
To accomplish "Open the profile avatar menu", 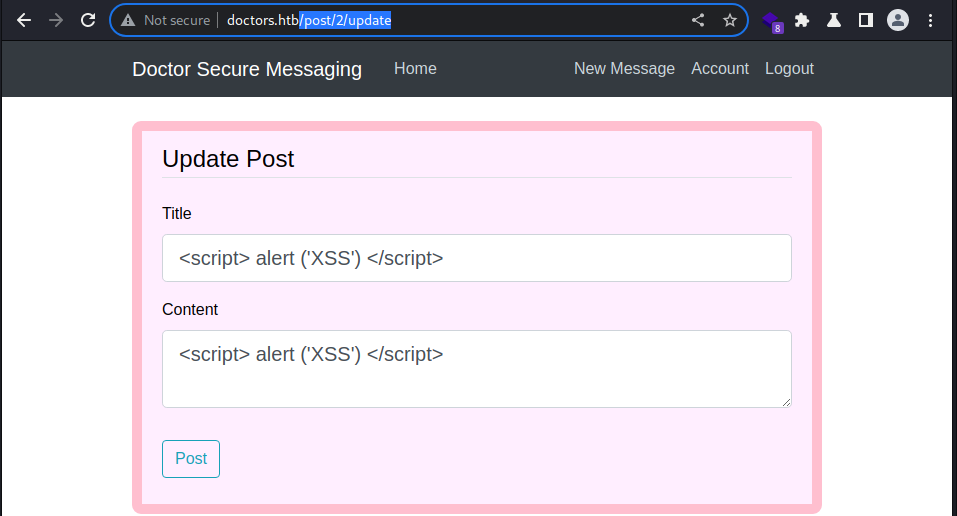I will click(x=898, y=20).
